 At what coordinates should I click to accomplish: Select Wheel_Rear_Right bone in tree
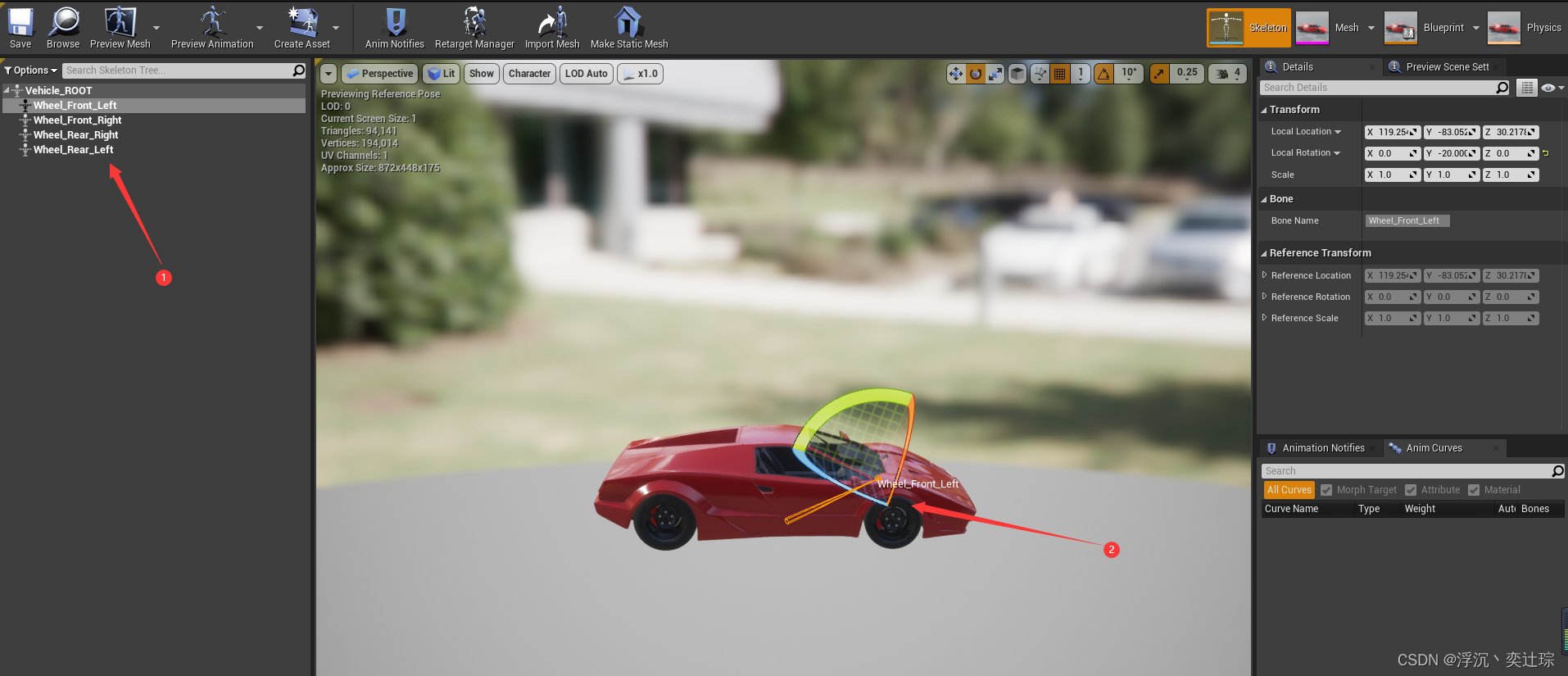(75, 135)
